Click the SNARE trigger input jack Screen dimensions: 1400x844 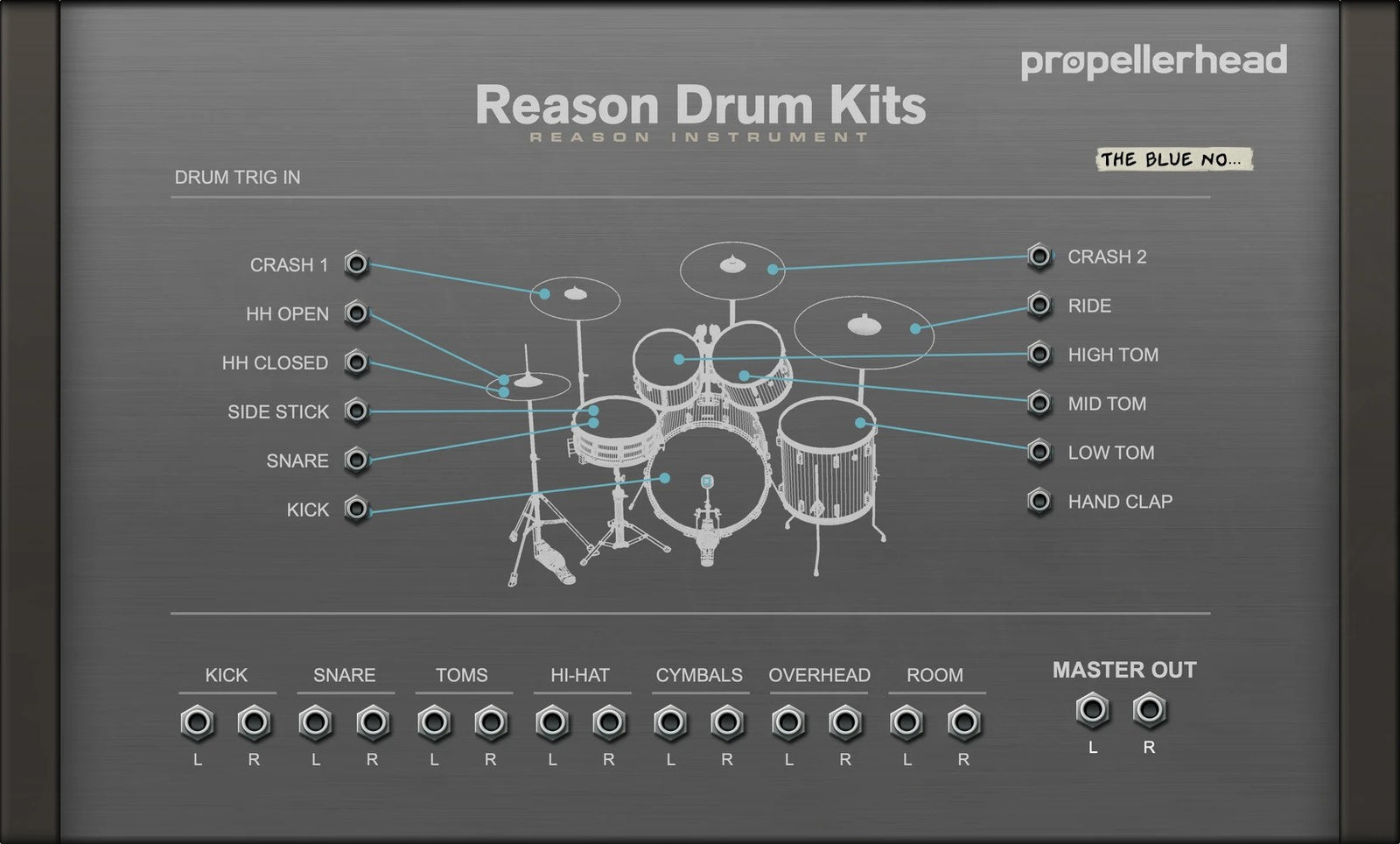[356, 460]
